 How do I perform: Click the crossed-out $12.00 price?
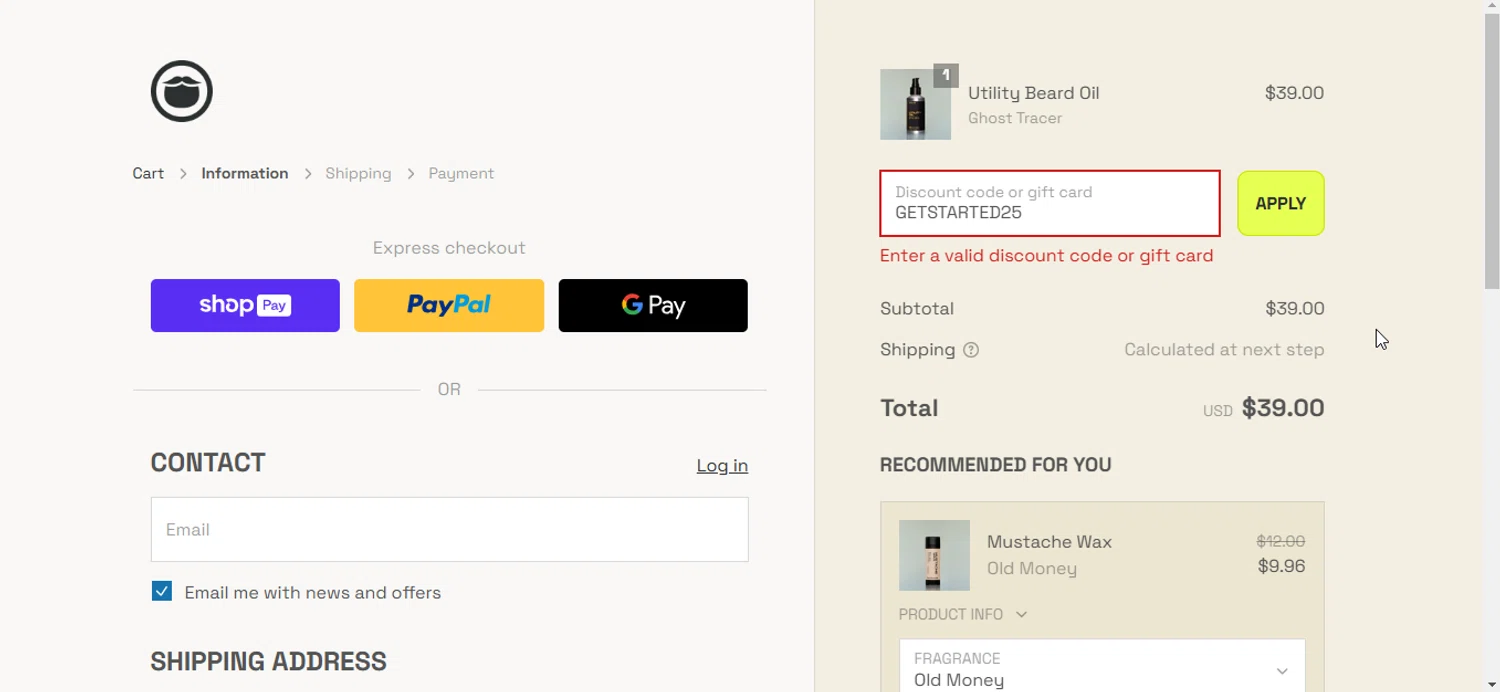pos(1281,541)
